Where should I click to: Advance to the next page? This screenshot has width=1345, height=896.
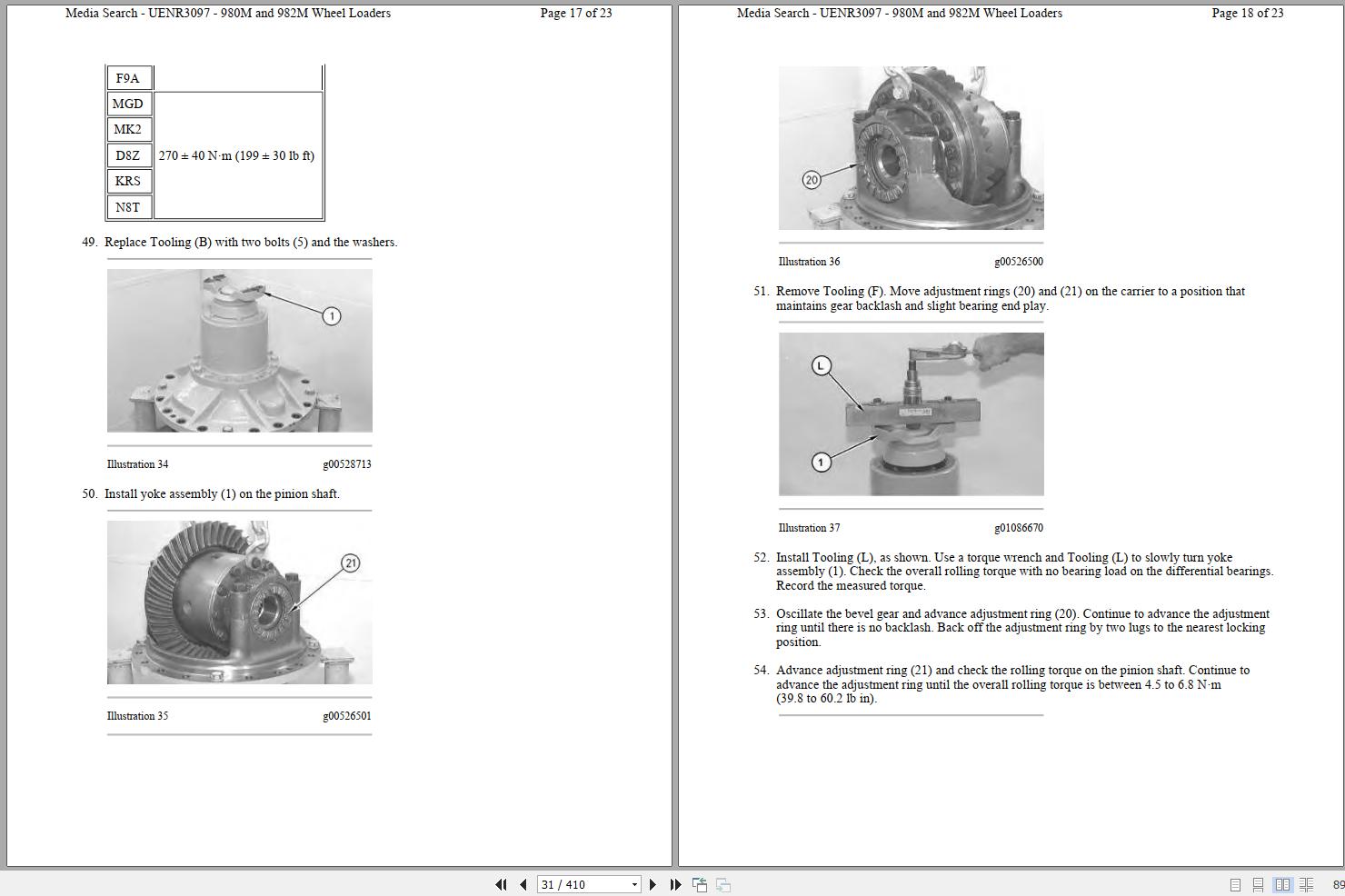point(652,883)
